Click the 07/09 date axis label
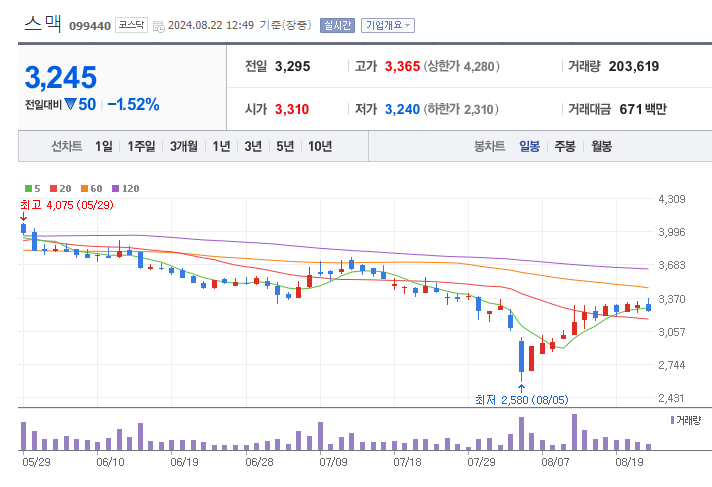 333,462
